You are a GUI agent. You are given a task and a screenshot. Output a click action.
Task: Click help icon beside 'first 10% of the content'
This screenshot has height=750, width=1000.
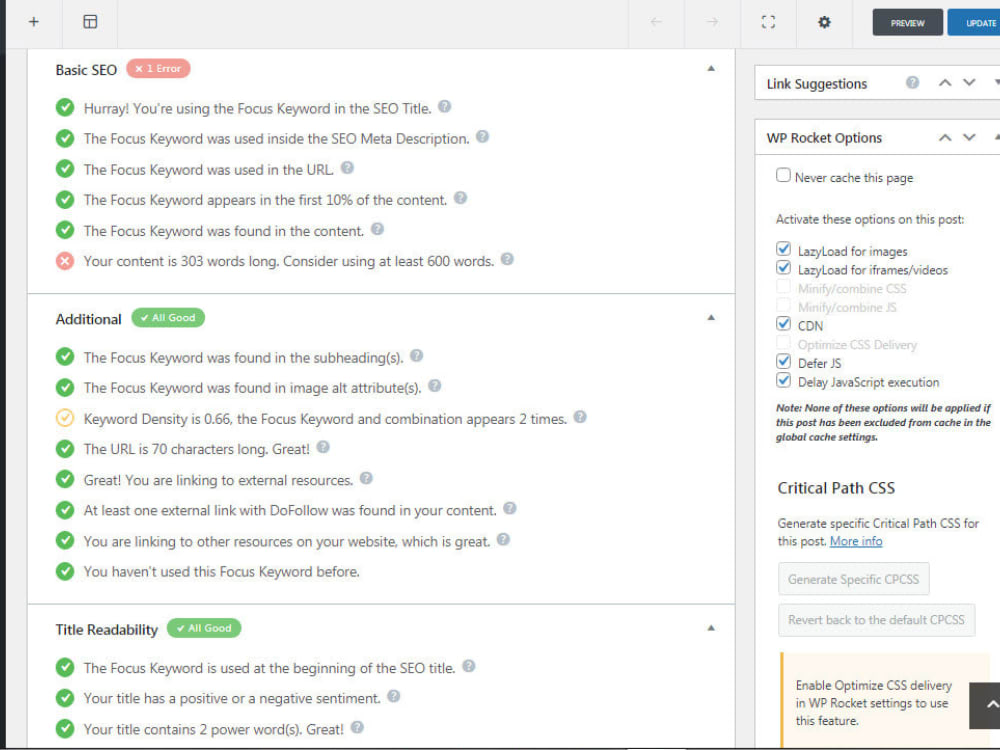tap(460, 198)
